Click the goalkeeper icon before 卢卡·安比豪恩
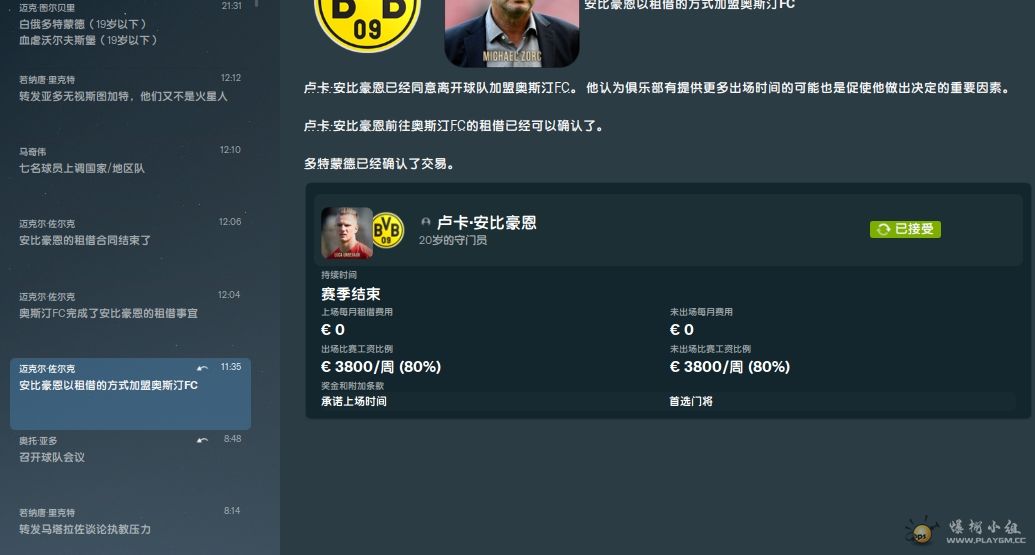Viewport: 1035px width, 555px height. point(426,222)
